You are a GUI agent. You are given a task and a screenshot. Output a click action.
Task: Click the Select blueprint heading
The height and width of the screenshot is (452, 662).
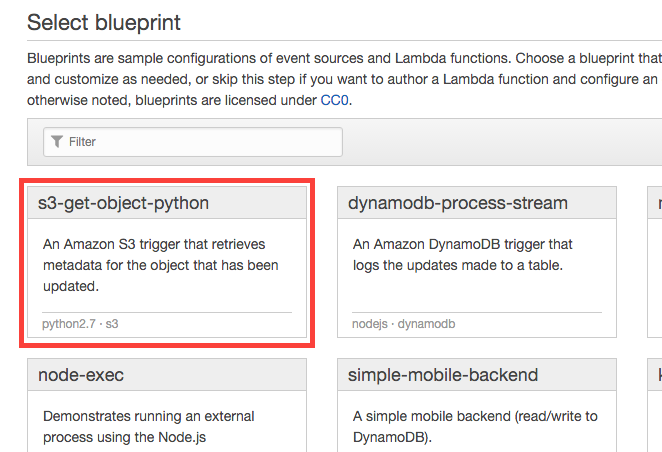pos(104,22)
